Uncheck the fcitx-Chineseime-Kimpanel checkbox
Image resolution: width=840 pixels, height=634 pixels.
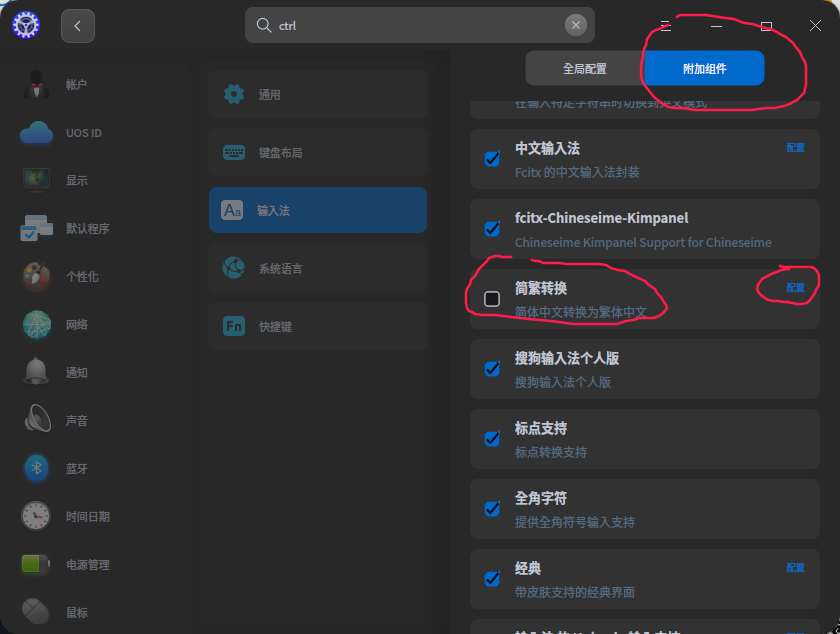coord(492,229)
